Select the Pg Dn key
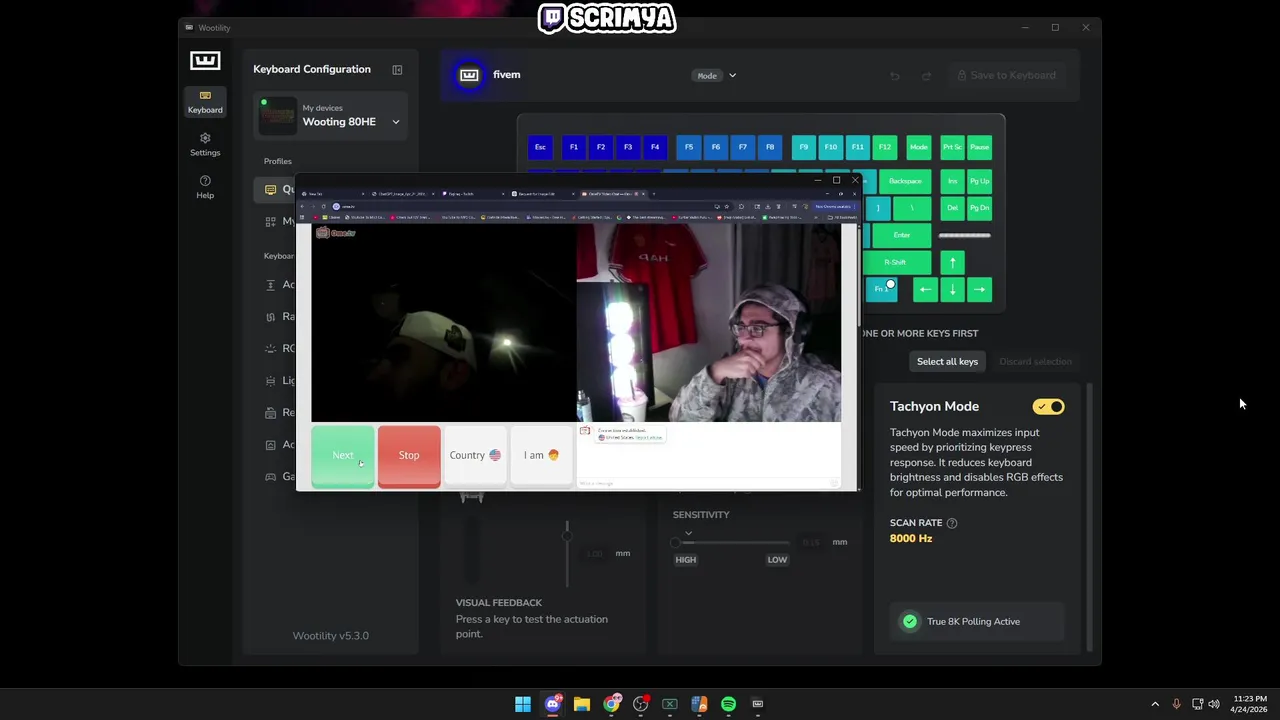Image resolution: width=1280 pixels, height=720 pixels. click(980, 208)
